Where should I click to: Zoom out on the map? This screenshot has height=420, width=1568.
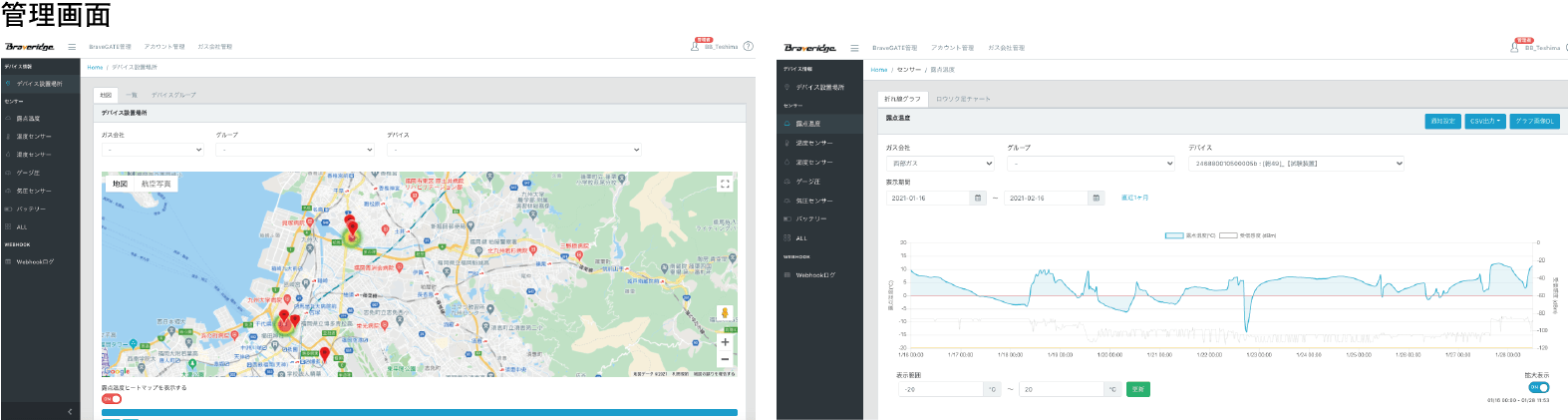pos(725,359)
